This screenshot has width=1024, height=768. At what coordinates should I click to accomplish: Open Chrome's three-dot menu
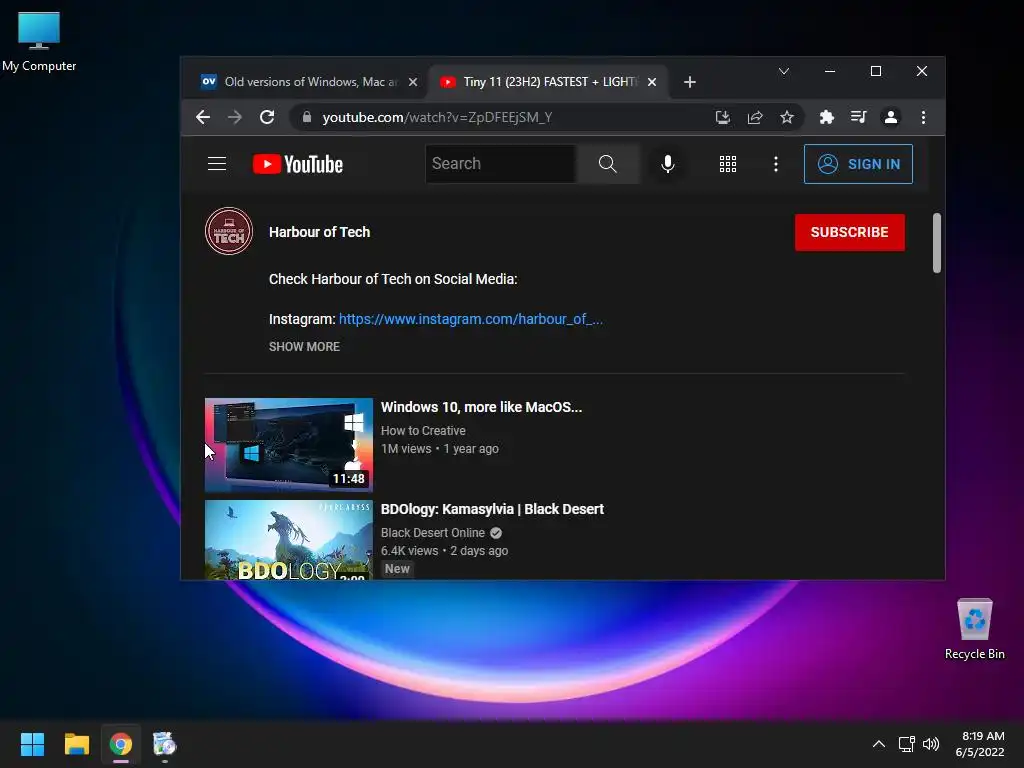coord(923,117)
